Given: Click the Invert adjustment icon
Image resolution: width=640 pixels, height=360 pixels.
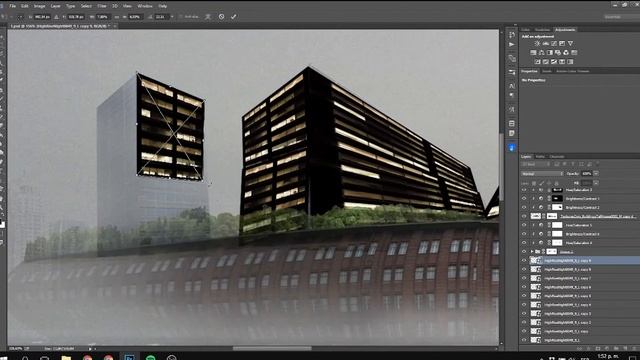Looking at the screenshot, I should (538, 62).
